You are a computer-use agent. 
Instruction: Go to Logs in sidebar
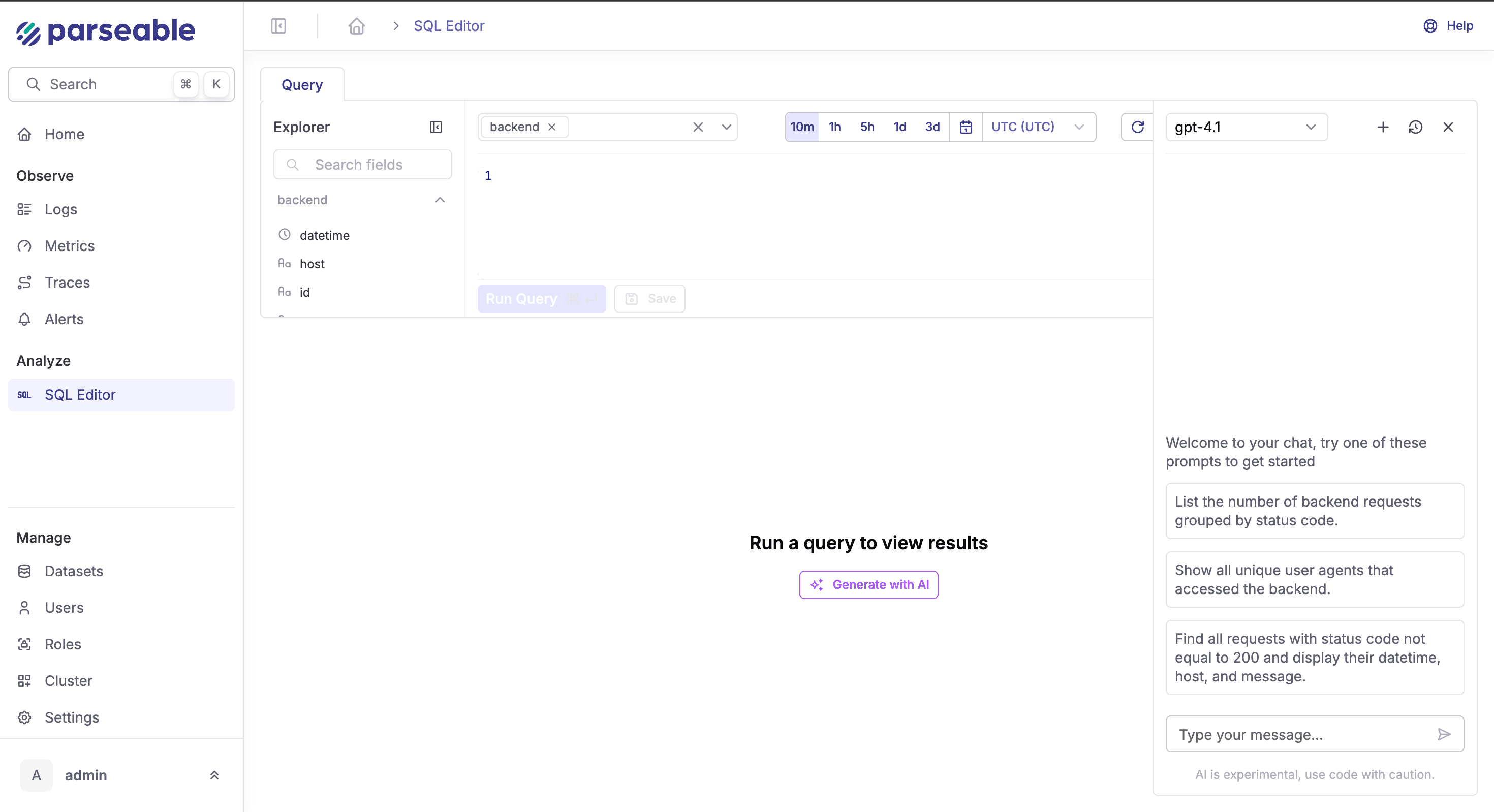coord(61,209)
